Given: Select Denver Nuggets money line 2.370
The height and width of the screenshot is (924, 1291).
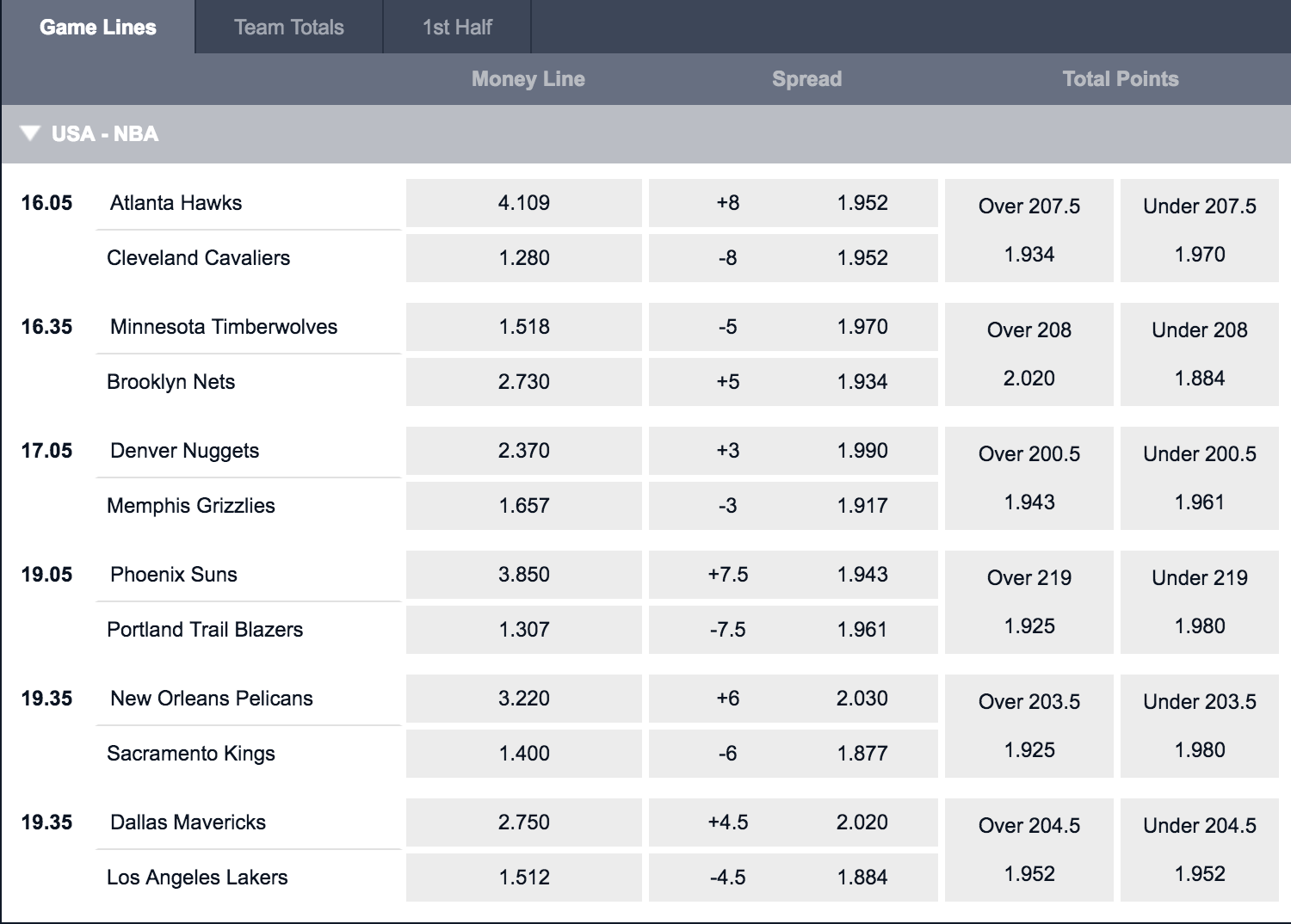Looking at the screenshot, I should [x=524, y=451].
